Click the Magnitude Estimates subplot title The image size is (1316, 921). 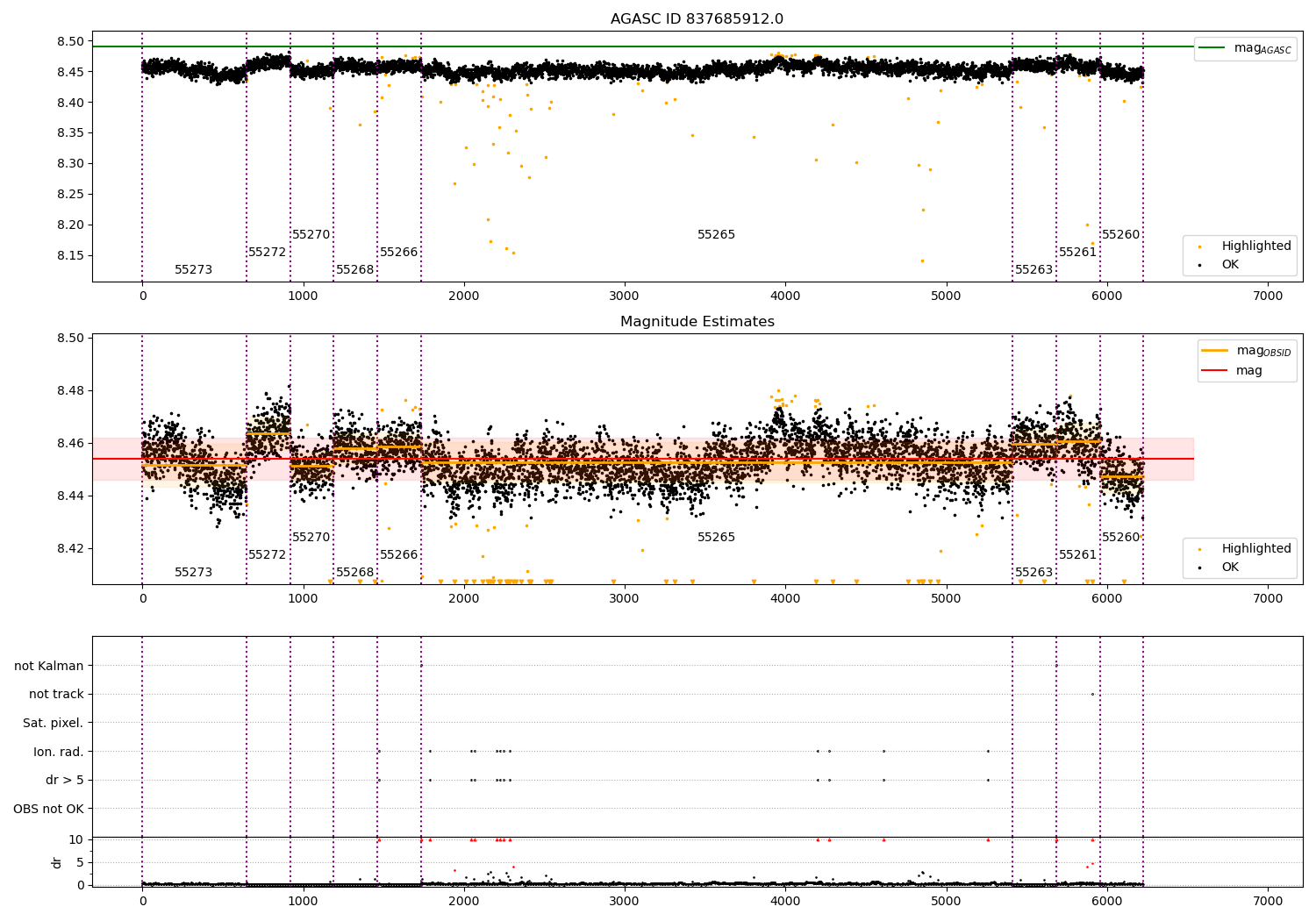point(697,322)
